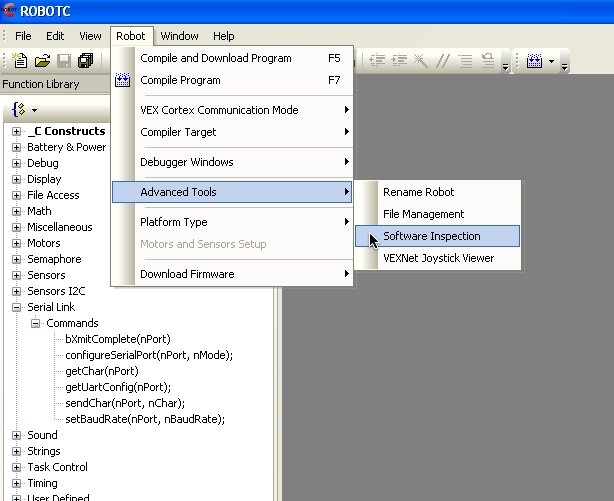Select the Timing tree item label
Image resolution: width=614 pixels, height=501 pixels.
click(x=42, y=483)
